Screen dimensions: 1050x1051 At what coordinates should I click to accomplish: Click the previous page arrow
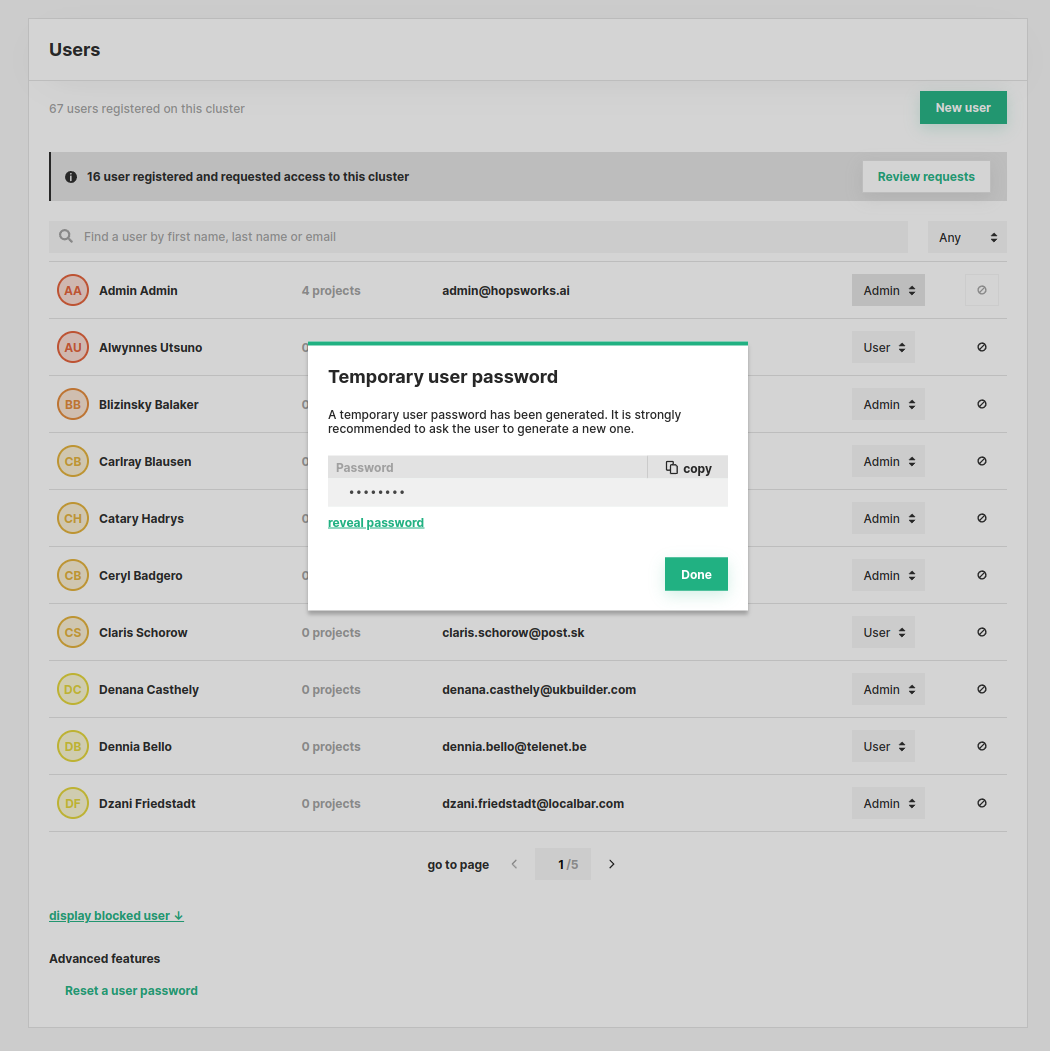coord(515,864)
